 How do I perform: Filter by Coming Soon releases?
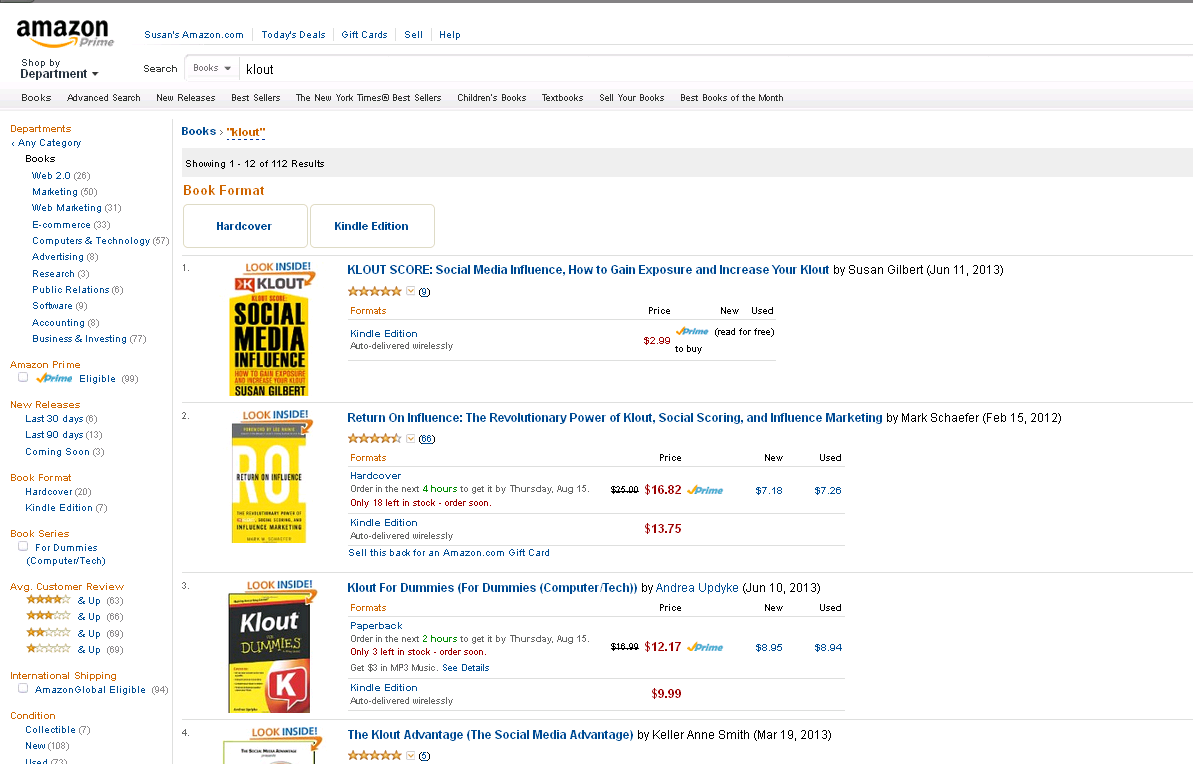point(57,452)
